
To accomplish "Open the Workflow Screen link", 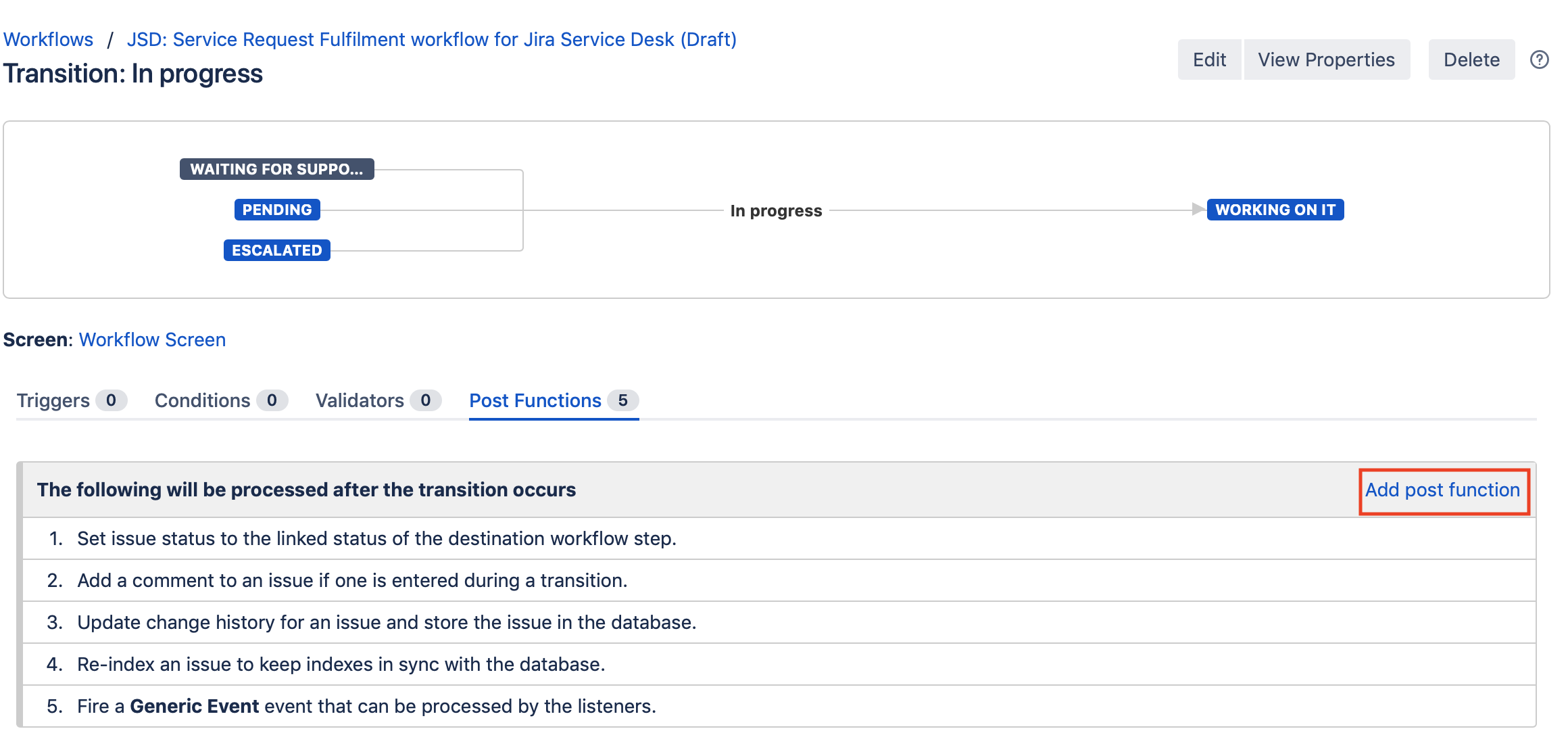I will pyautogui.click(x=151, y=339).
